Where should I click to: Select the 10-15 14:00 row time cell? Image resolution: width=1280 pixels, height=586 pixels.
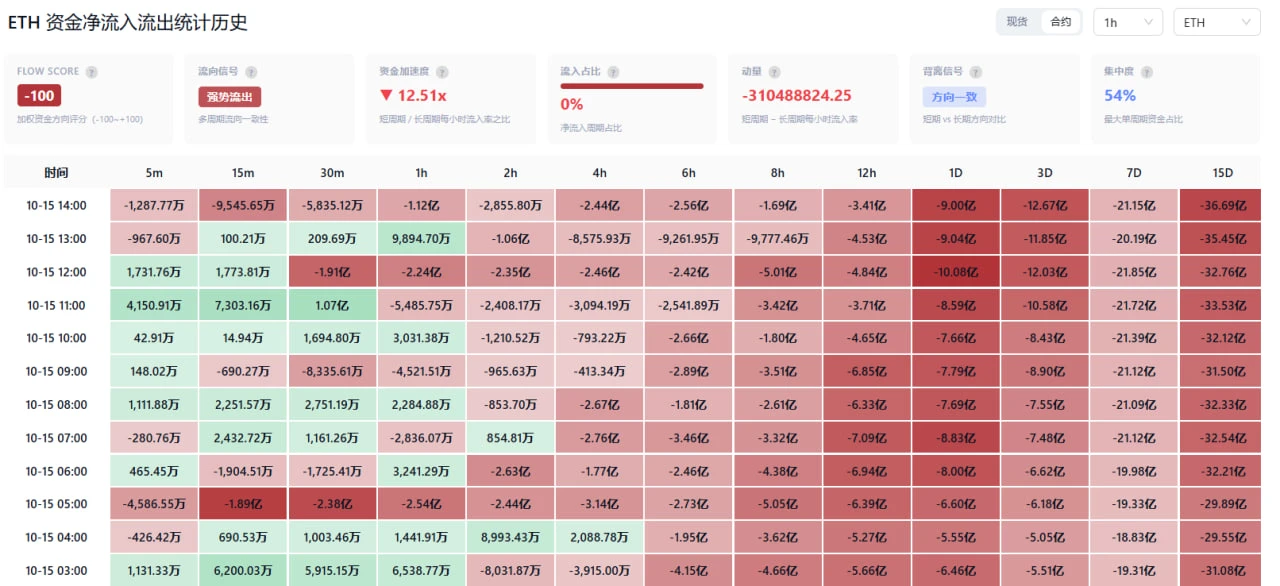click(57, 206)
